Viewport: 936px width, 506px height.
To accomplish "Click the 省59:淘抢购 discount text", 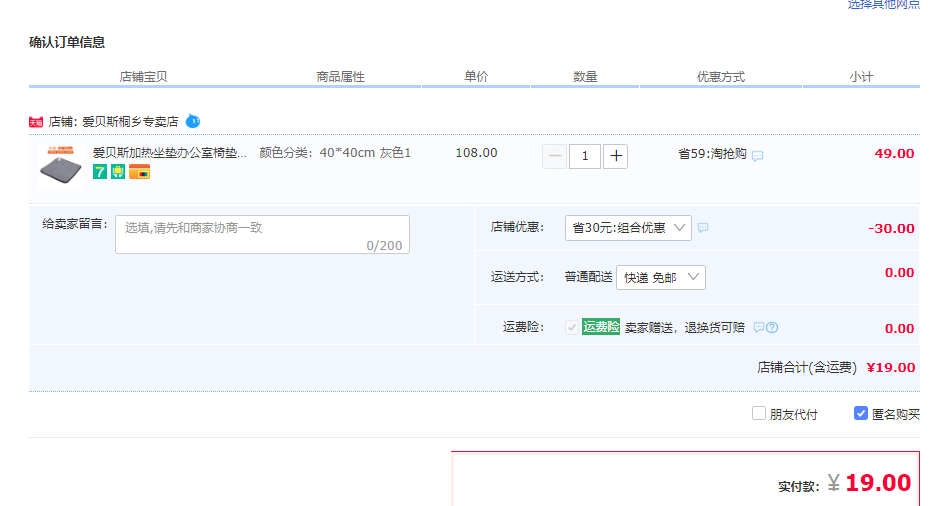I will 712,154.
